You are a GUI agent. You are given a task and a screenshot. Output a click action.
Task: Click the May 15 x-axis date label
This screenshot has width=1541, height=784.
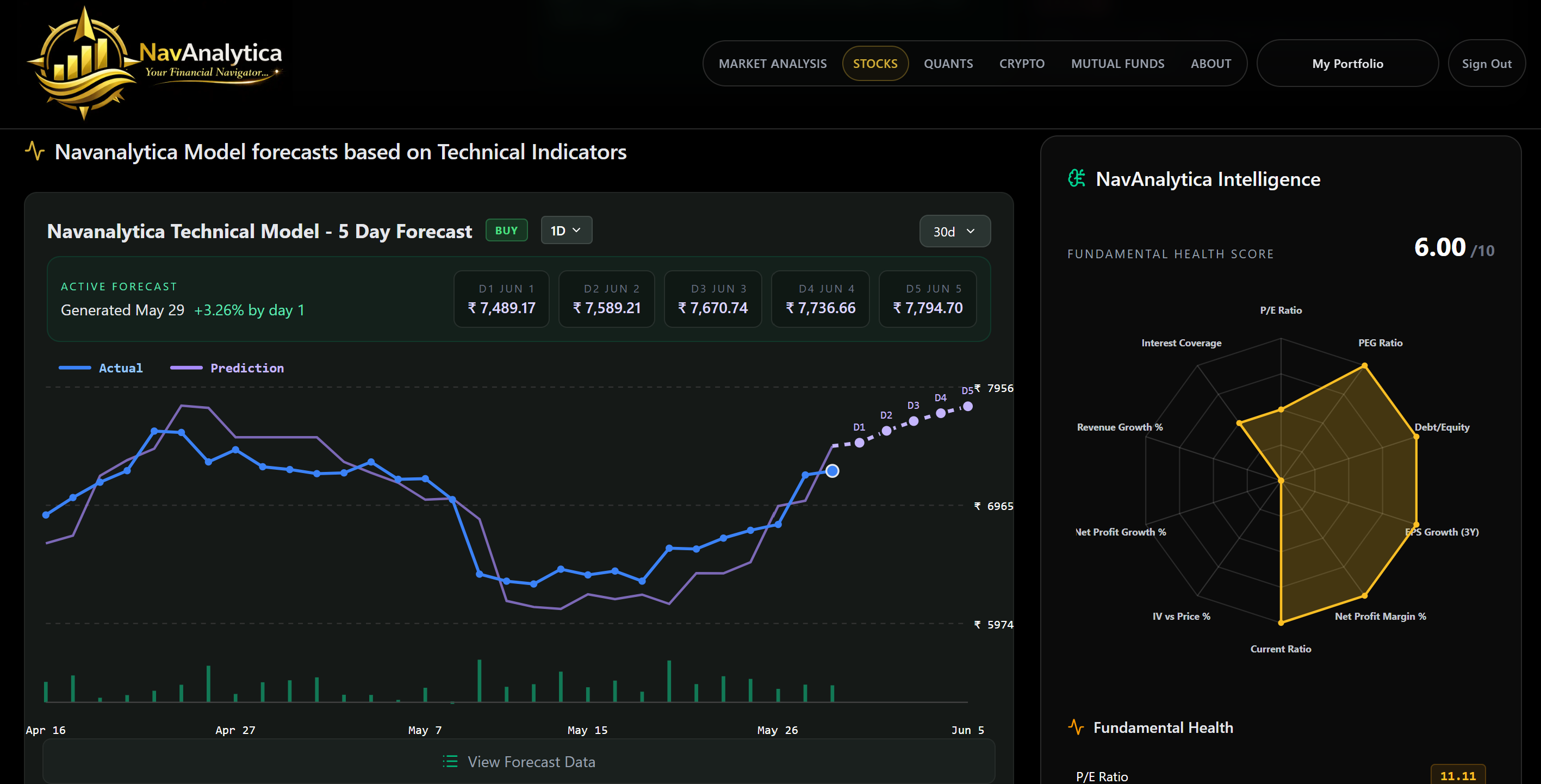point(587,730)
